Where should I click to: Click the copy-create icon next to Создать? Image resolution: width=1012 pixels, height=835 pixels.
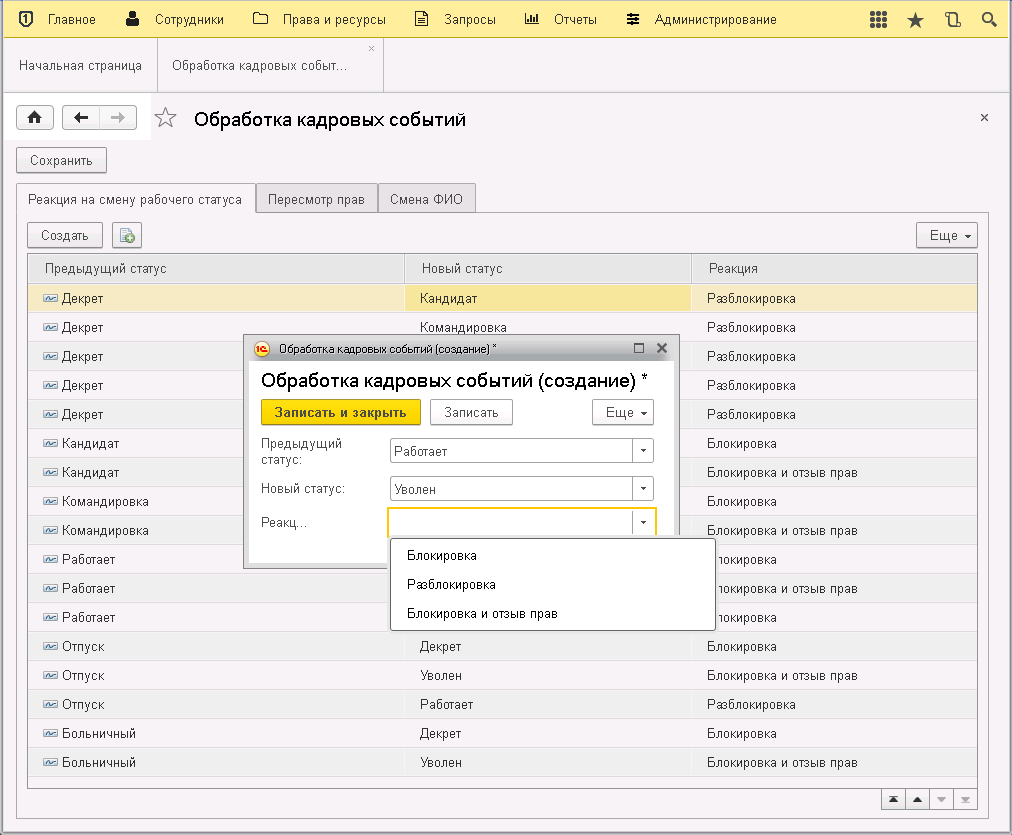pyautogui.click(x=127, y=236)
